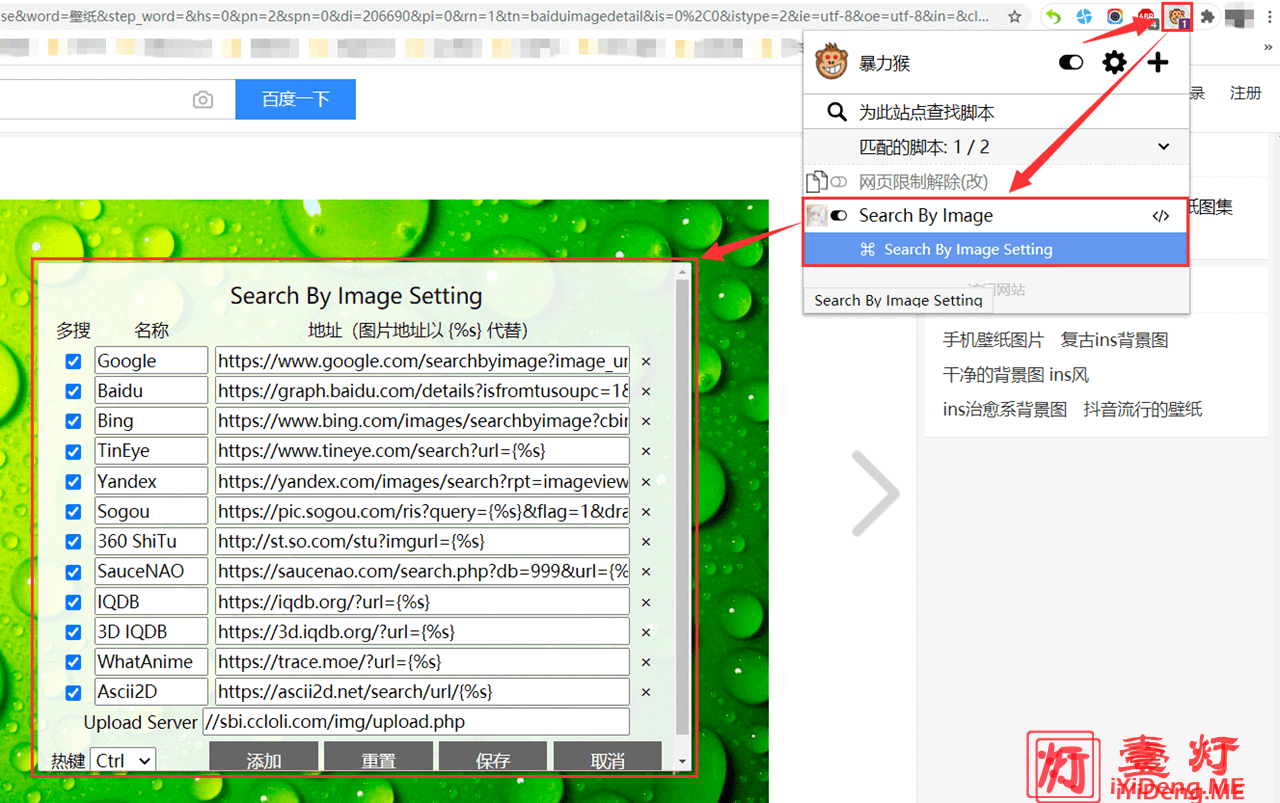
Task: Select Search By Image Setting menu entry
Action: 995,250
